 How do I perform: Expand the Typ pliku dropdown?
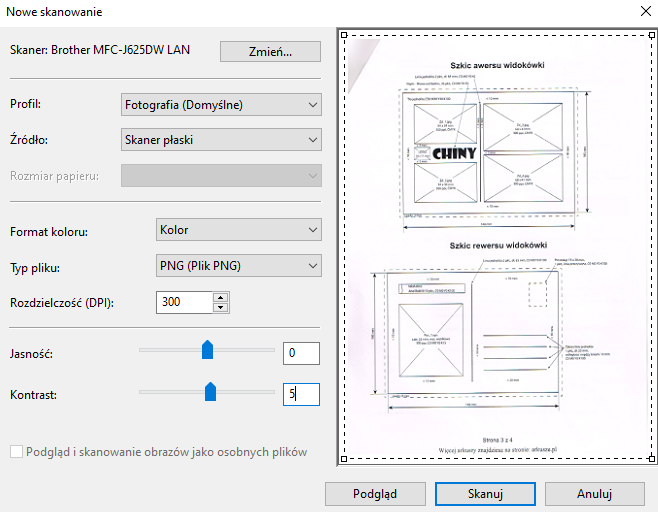tap(238, 266)
